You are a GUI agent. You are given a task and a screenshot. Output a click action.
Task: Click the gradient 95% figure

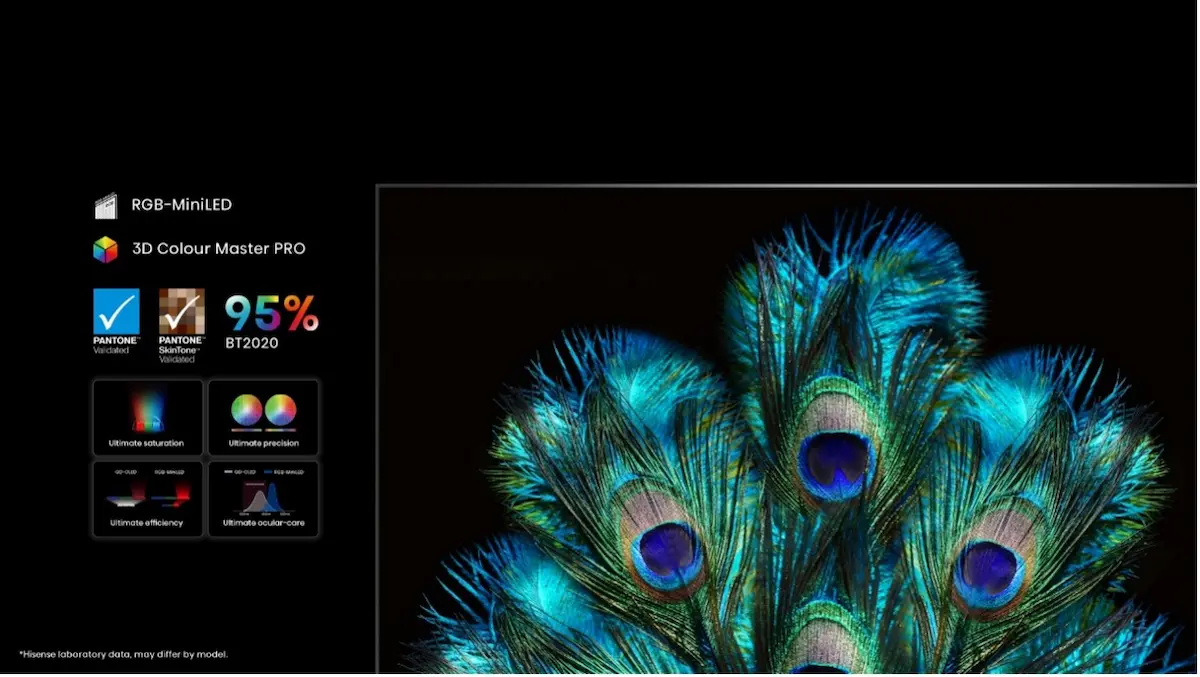pos(271,313)
